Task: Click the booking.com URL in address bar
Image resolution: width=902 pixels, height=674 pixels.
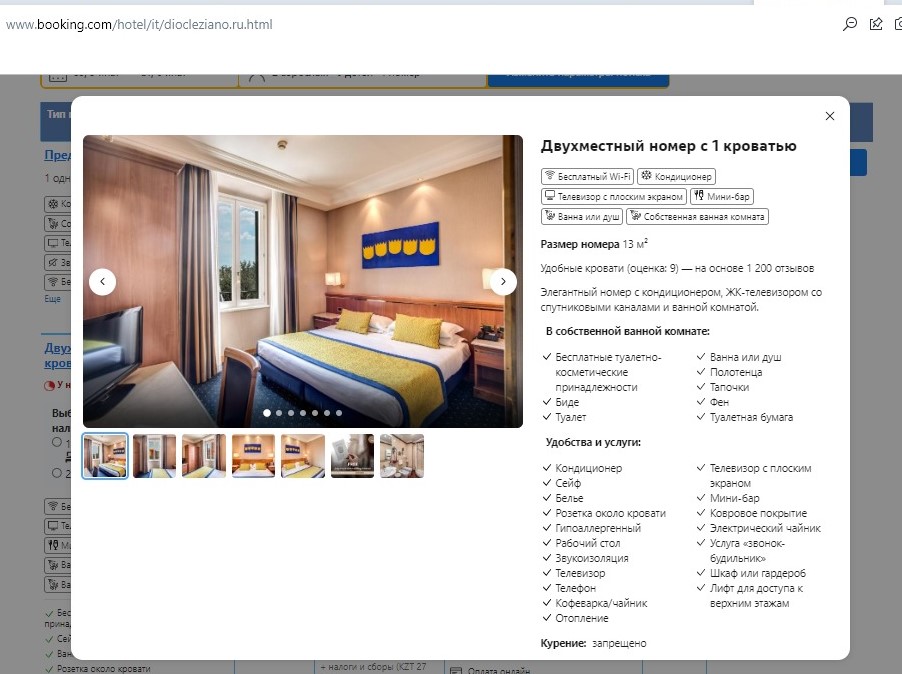Action: pos(139,24)
